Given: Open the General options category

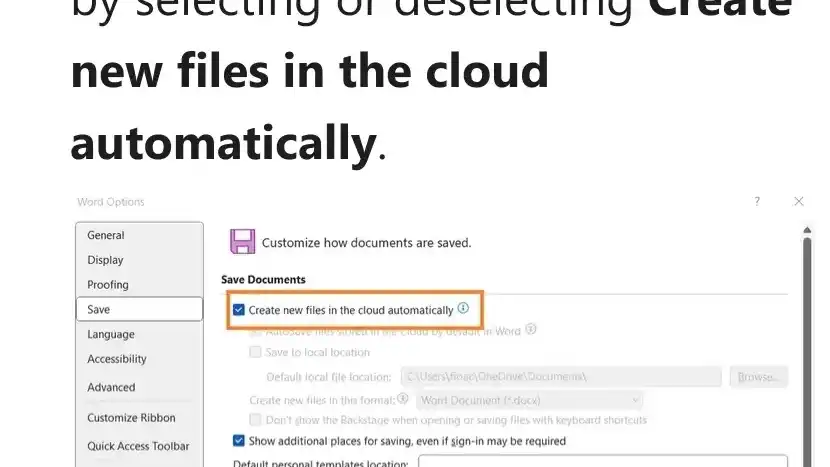Looking at the screenshot, I should pyautogui.click(x=106, y=235).
